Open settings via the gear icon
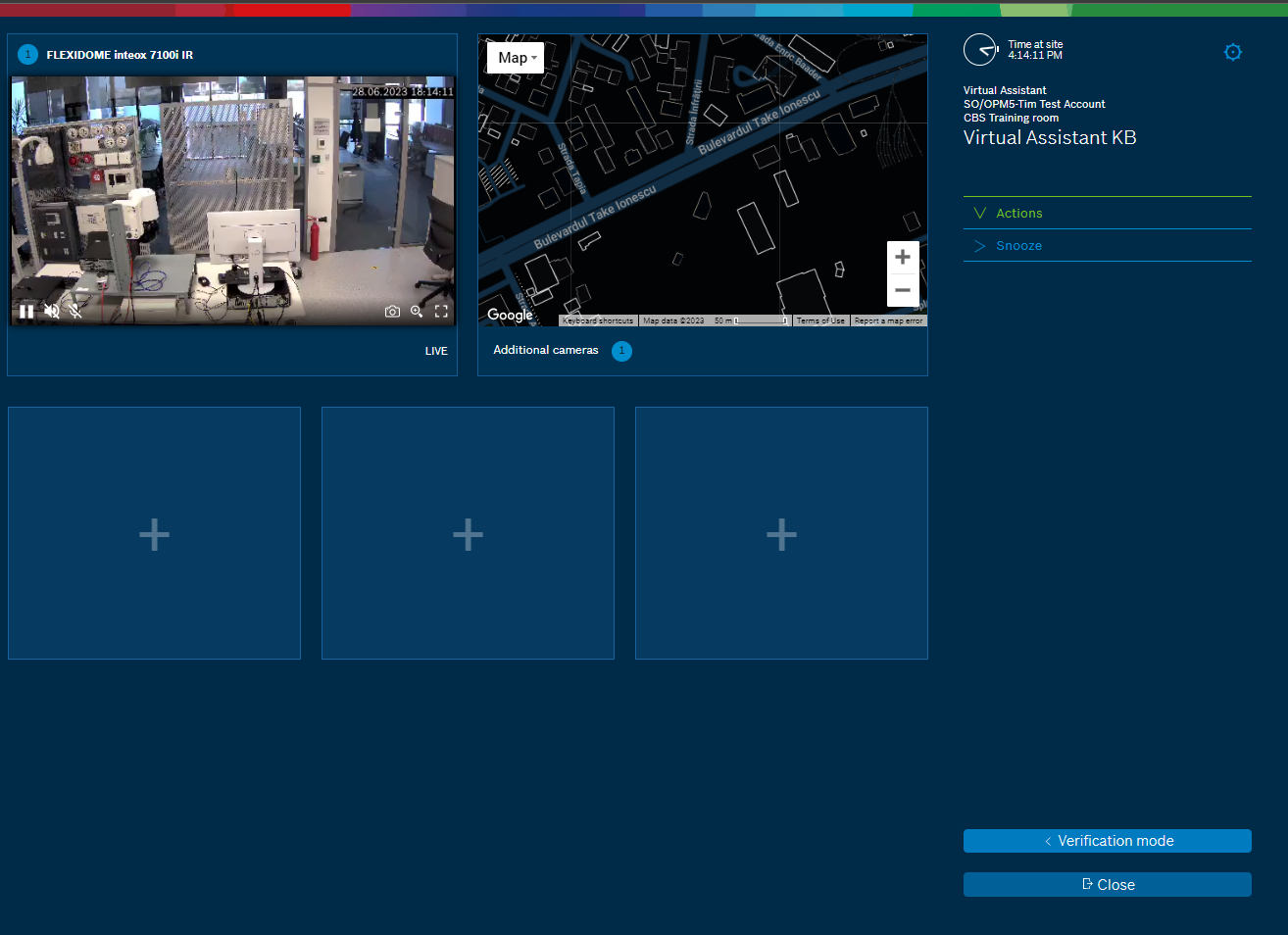Image resolution: width=1288 pixels, height=935 pixels. pyautogui.click(x=1232, y=52)
